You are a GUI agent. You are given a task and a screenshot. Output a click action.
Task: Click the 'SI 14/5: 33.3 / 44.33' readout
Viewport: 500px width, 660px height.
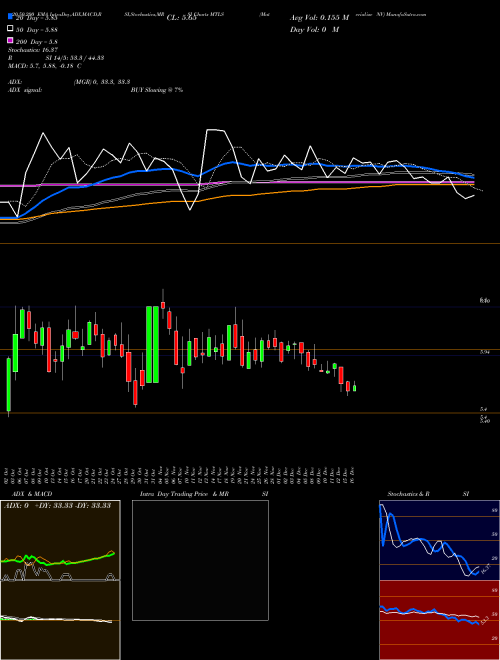click(74, 58)
